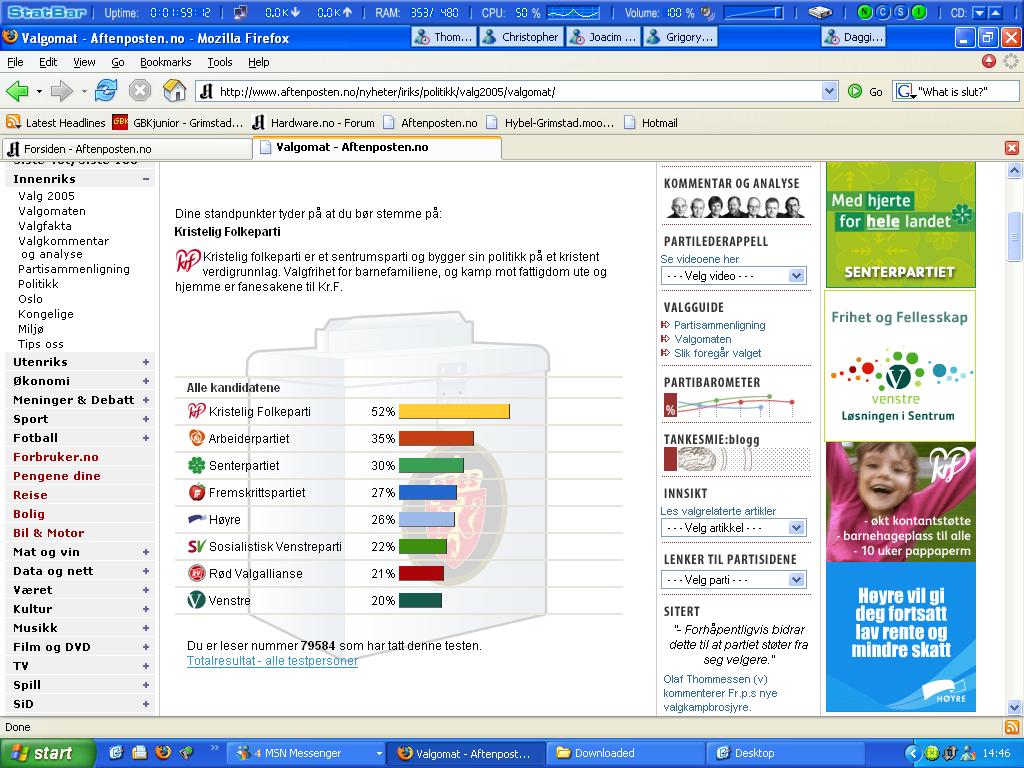This screenshot has height=768, width=1024.
Task: Click the red Firefox update icon
Action: click(989, 61)
